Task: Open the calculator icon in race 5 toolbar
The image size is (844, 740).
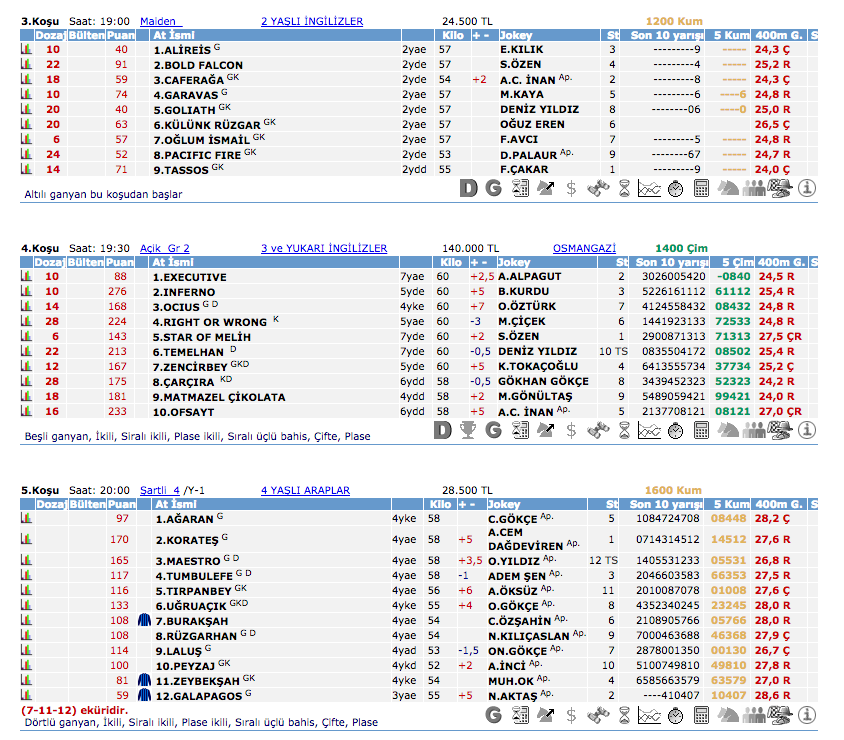Action: tap(701, 714)
